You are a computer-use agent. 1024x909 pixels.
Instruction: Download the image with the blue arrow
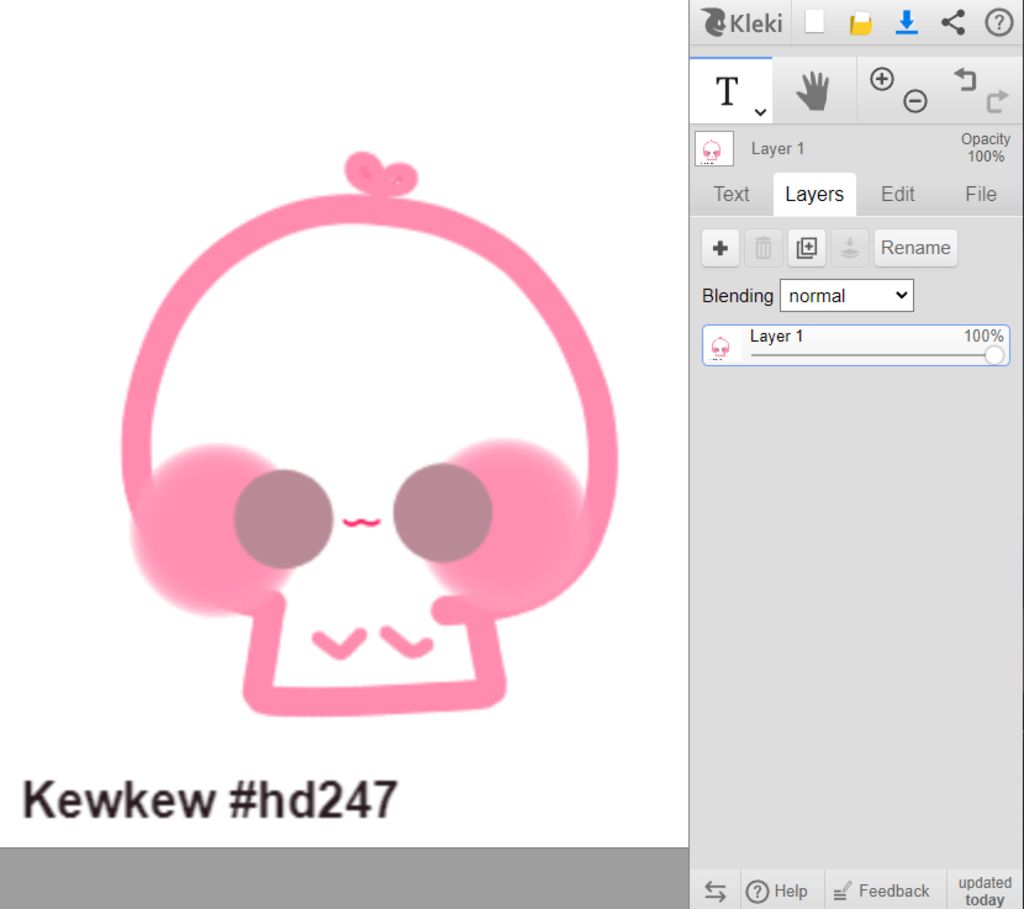tap(906, 23)
